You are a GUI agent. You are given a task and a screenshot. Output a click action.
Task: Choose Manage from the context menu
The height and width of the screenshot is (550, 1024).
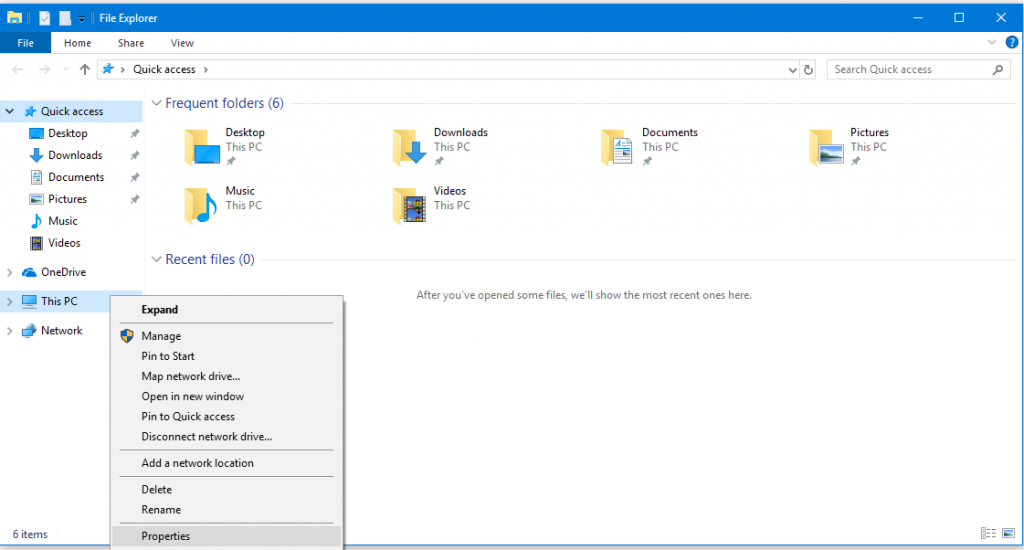coord(226,336)
